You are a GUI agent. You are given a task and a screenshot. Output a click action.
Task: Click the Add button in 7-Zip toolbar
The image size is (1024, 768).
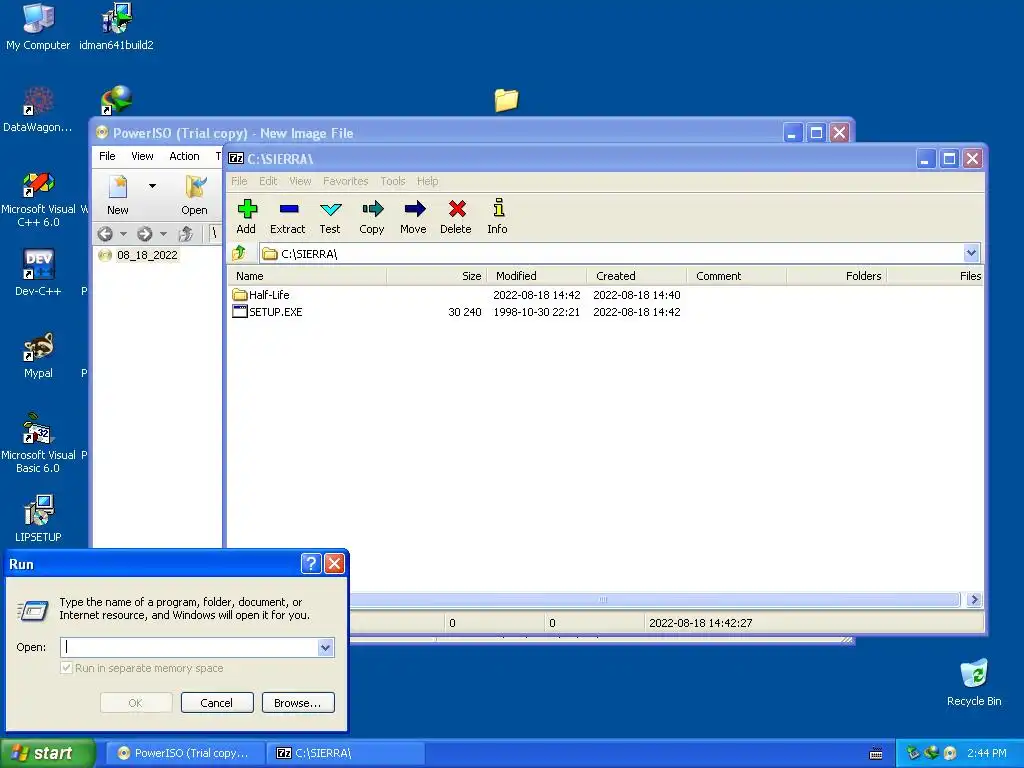coord(246,216)
